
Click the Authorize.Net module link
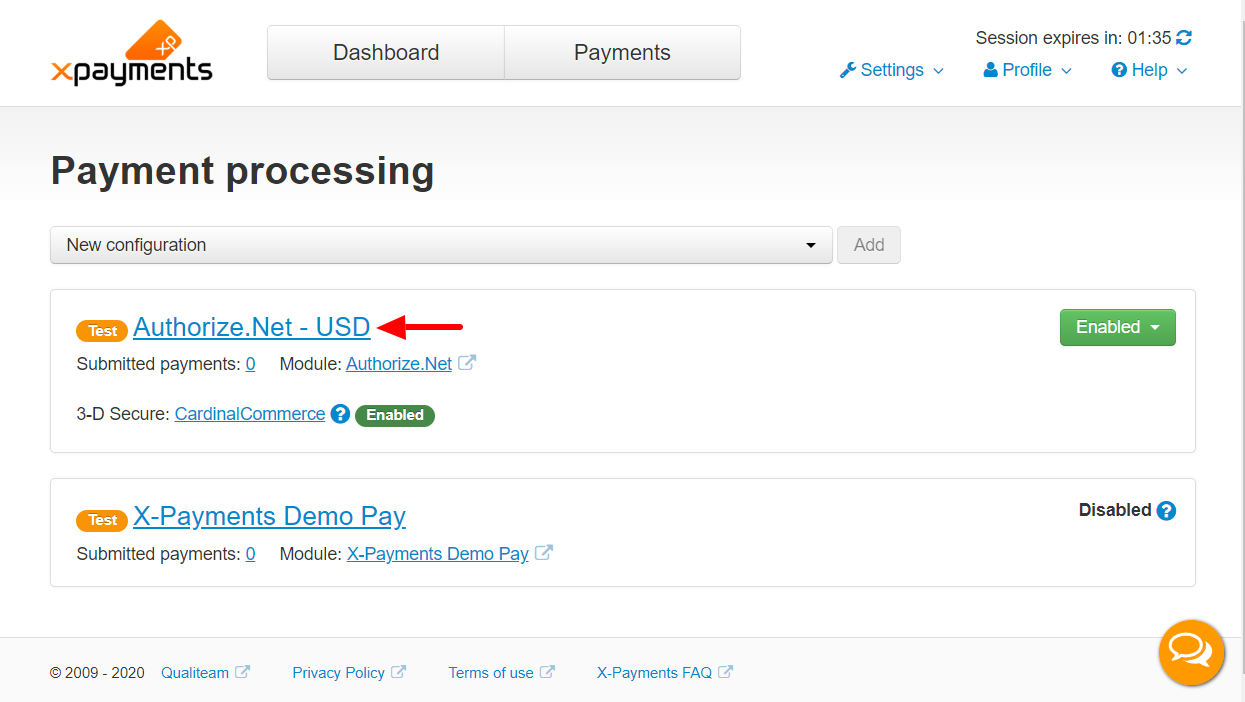click(x=399, y=364)
